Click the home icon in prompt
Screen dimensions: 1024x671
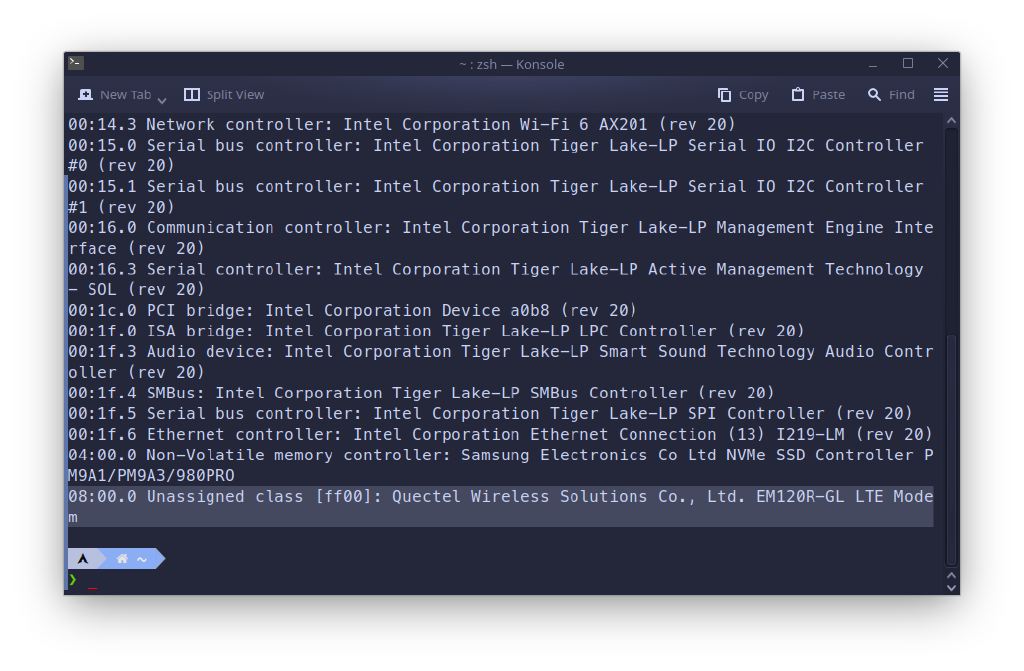pos(122,559)
